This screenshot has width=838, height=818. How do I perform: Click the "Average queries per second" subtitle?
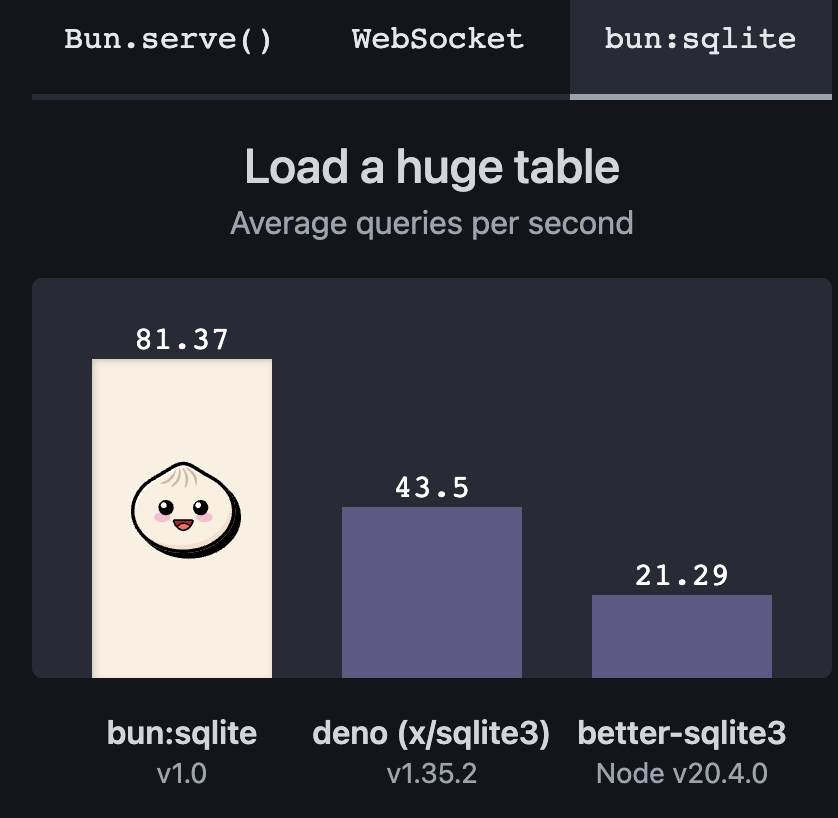[x=432, y=223]
